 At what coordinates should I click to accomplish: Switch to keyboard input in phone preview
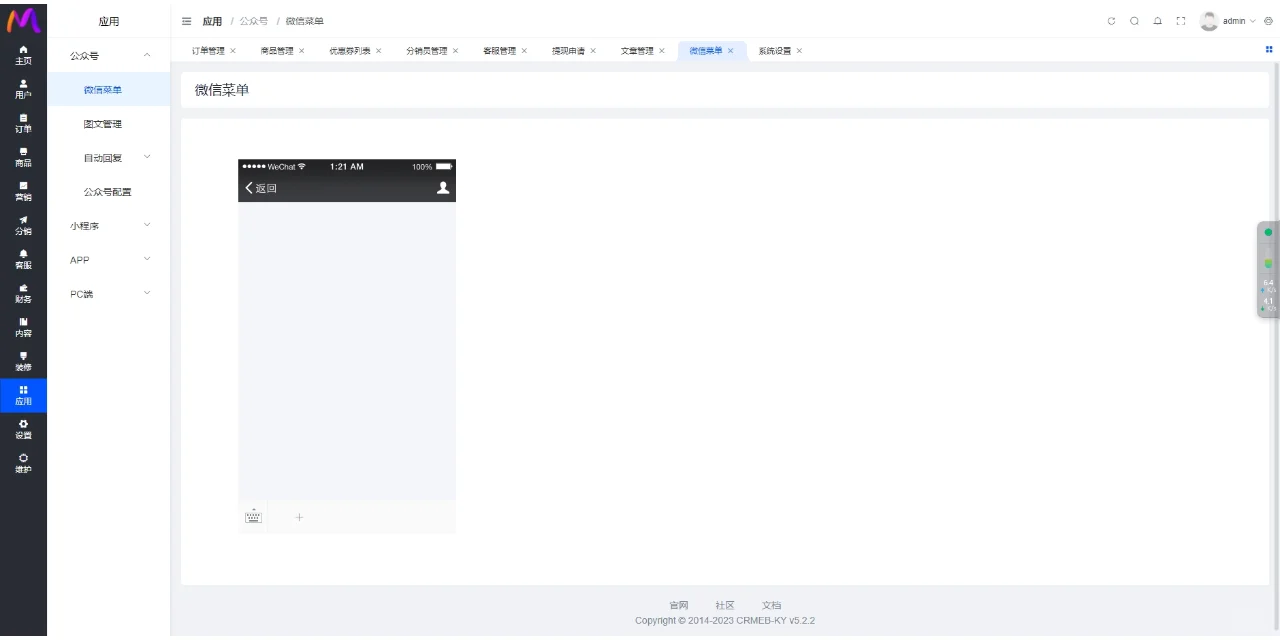[x=253, y=517]
